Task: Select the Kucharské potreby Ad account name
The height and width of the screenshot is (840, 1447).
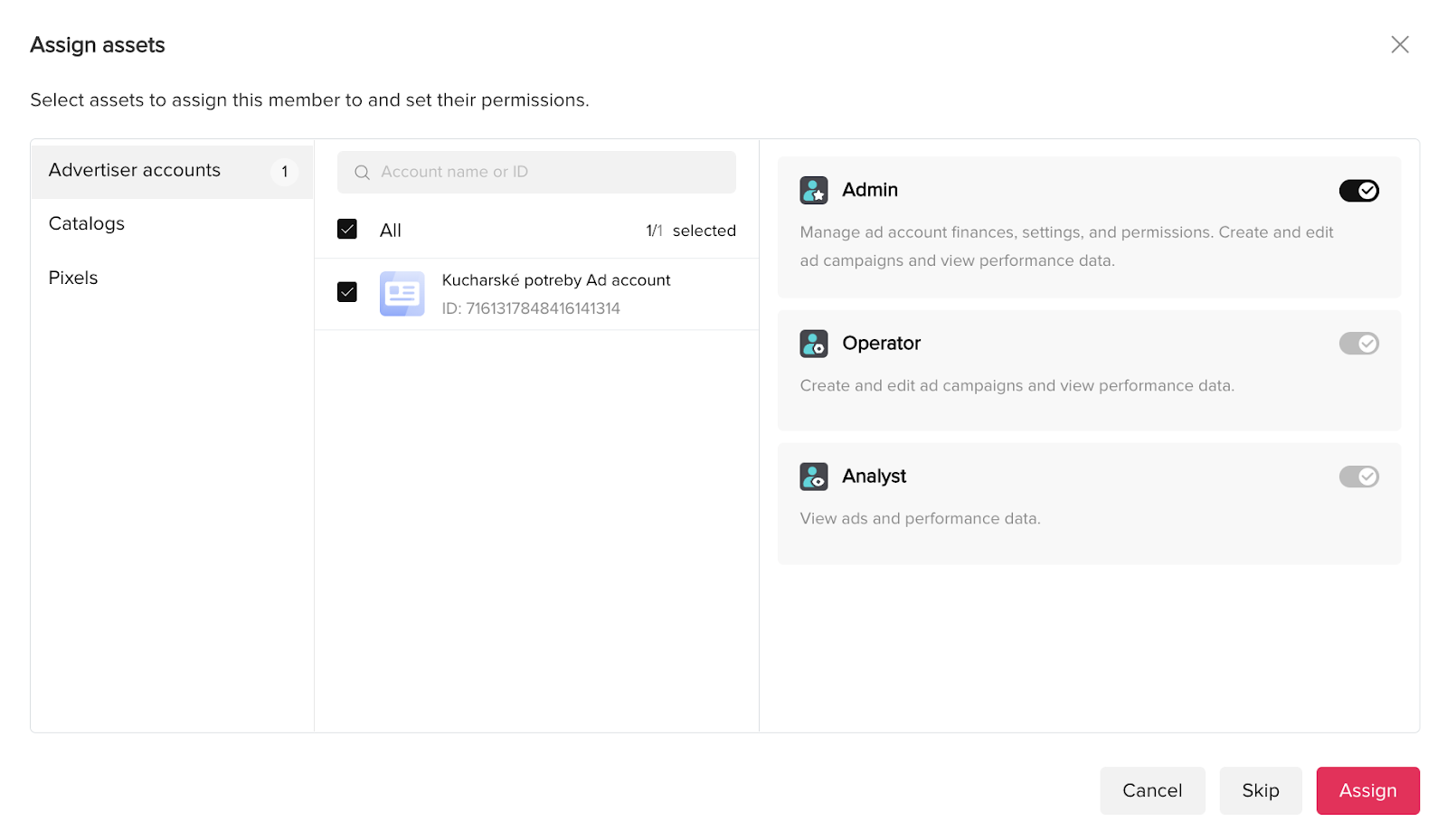Action: click(x=556, y=280)
